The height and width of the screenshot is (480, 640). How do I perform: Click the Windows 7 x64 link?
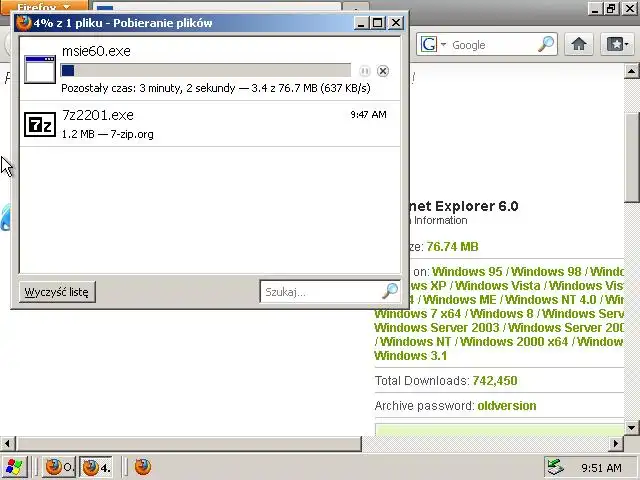click(x=418, y=313)
